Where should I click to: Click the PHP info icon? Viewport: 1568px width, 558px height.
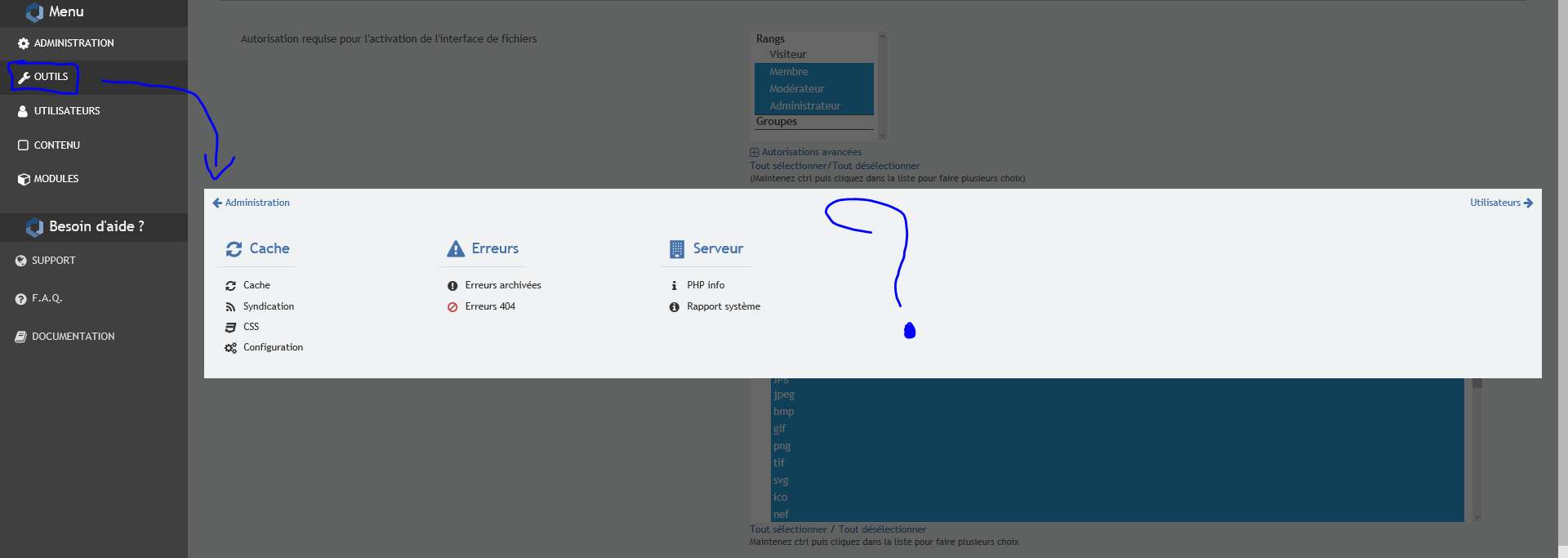pos(674,286)
